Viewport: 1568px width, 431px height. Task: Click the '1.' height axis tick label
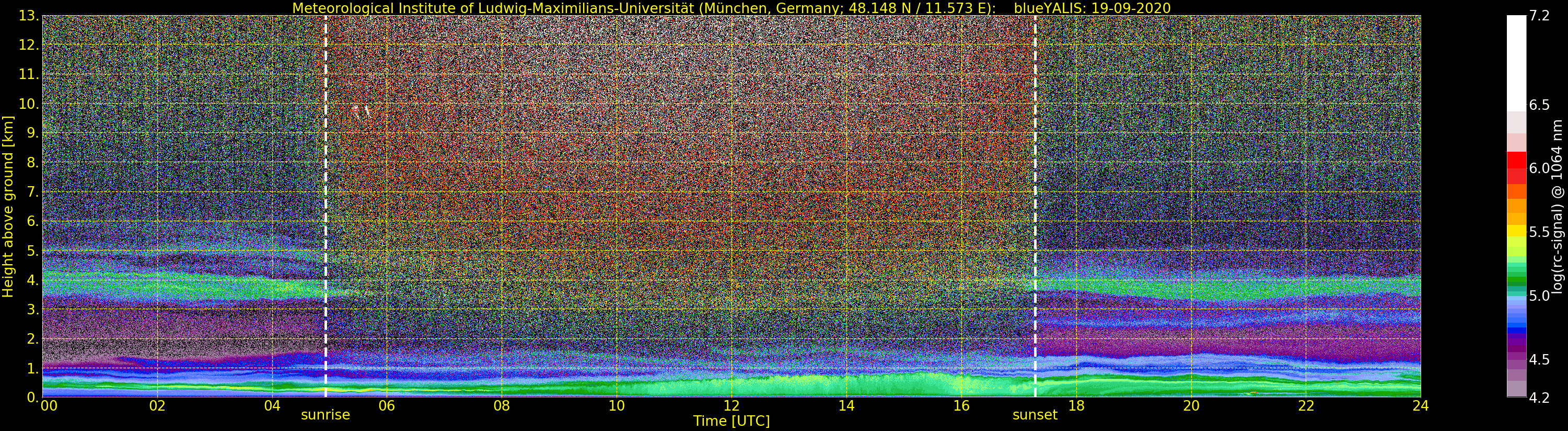click(33, 368)
